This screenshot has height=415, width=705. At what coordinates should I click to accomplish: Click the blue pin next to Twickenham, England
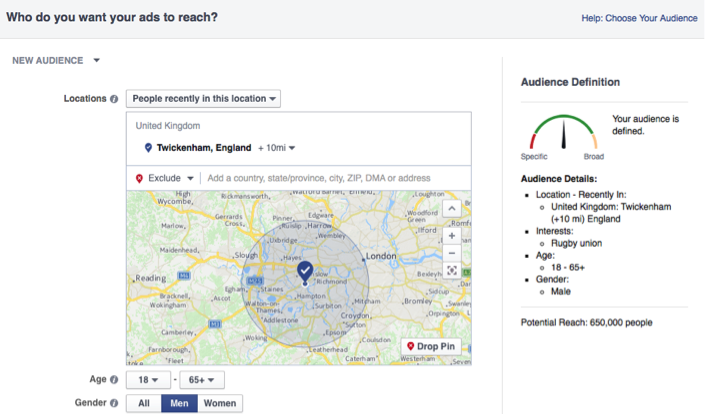(148, 147)
